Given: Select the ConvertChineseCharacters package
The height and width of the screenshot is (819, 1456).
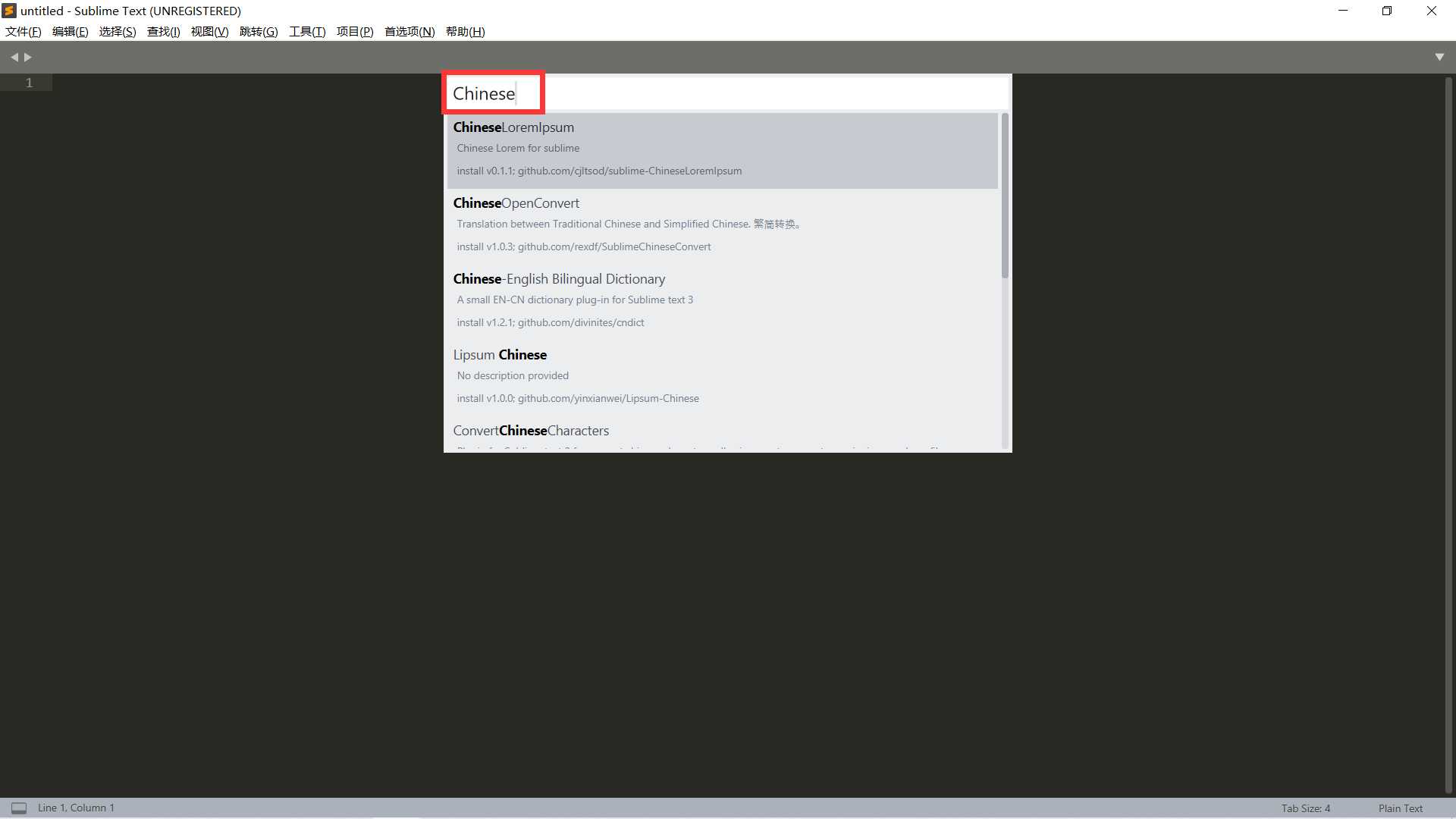Looking at the screenshot, I should [722, 433].
